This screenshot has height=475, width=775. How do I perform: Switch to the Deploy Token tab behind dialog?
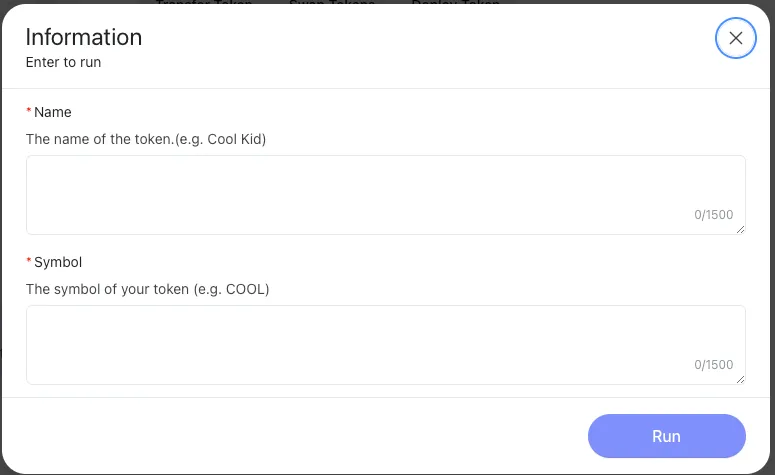[453, 3]
